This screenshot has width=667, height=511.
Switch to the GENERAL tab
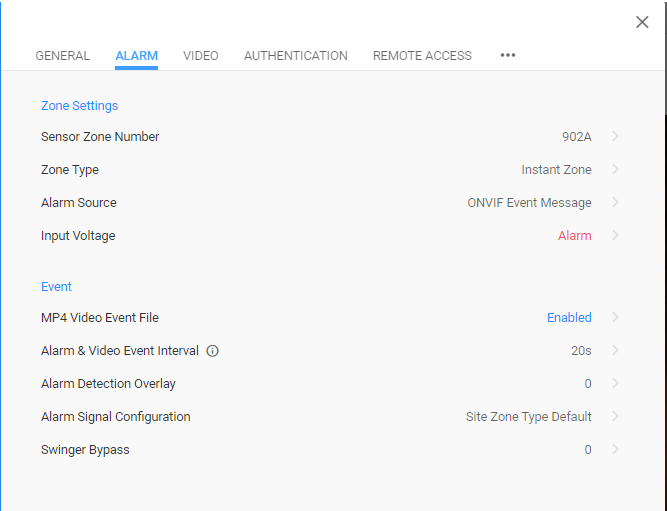point(63,56)
